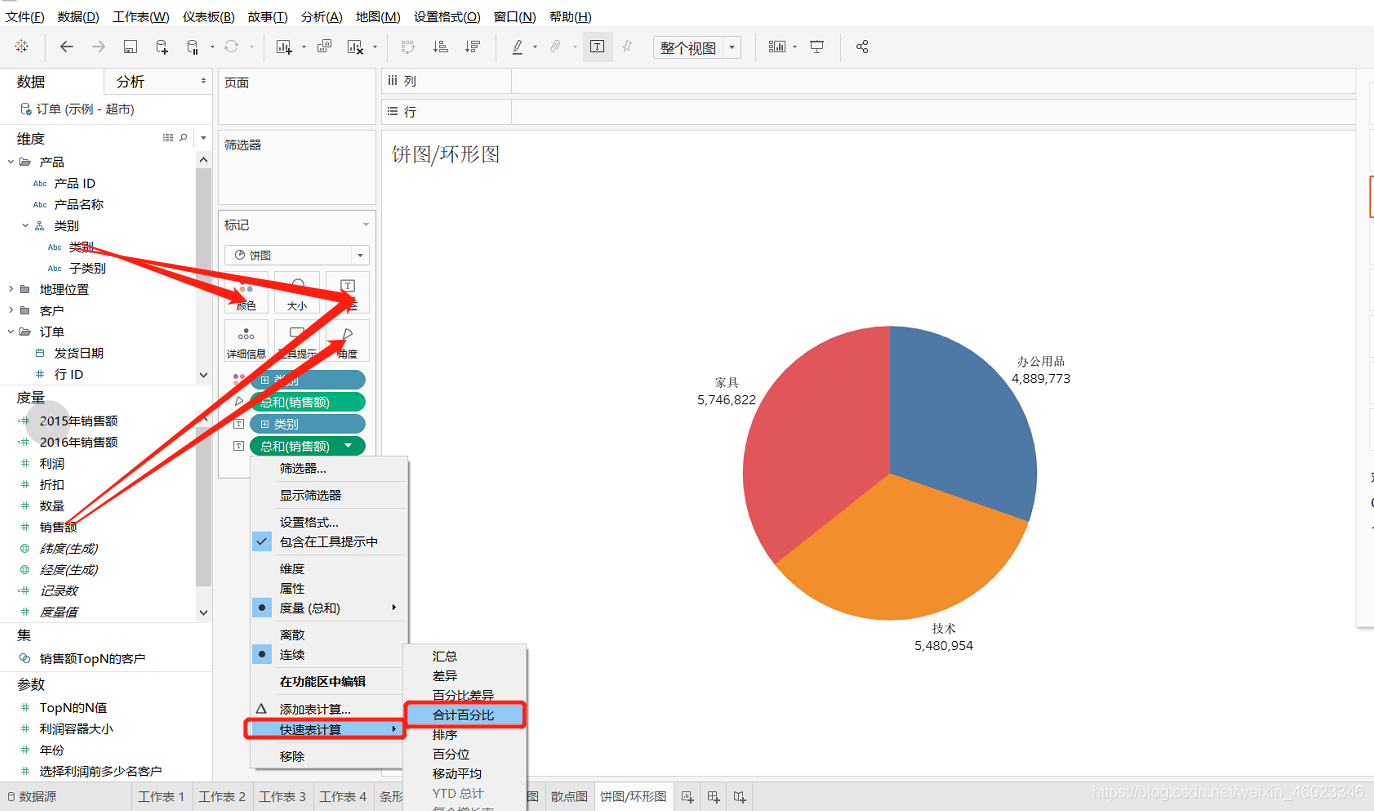The image size is (1374, 811).
Task: Collapse the 产品 folder in dimensions
Action: pos(11,162)
